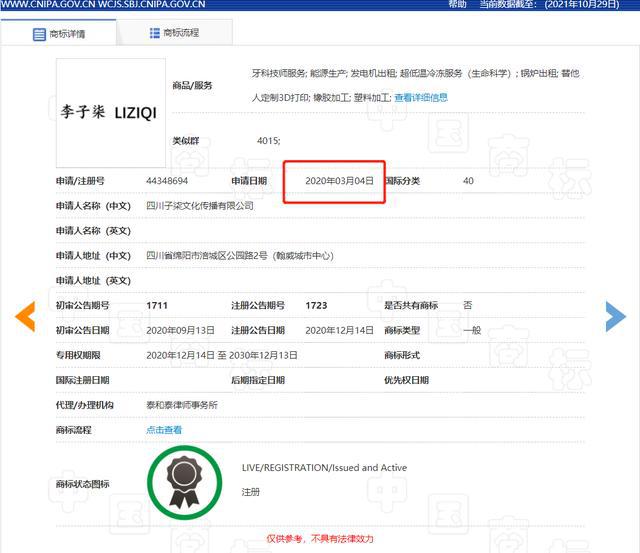Screen dimensions: 640x553
Task: Select the date 2020年09月13日
Action: coord(180,330)
